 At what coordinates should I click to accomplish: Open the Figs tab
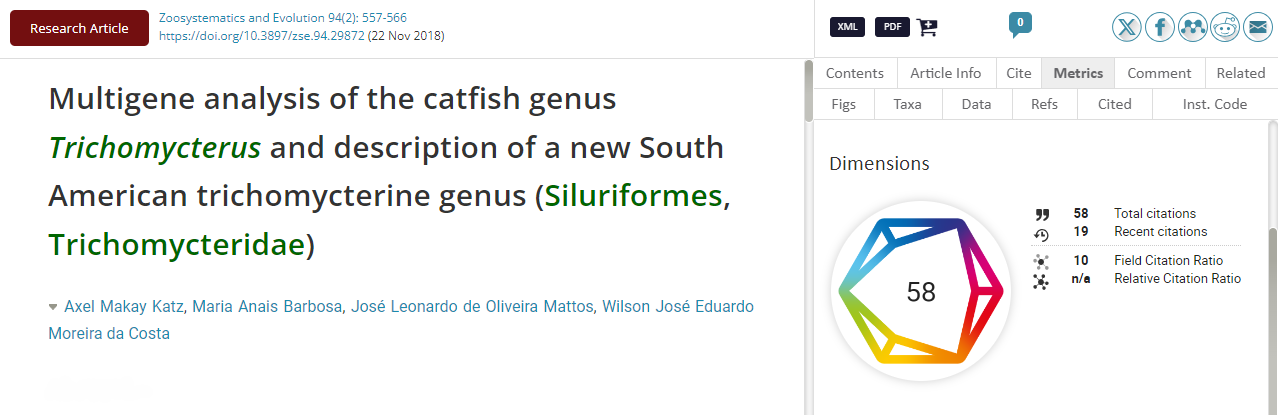click(844, 104)
